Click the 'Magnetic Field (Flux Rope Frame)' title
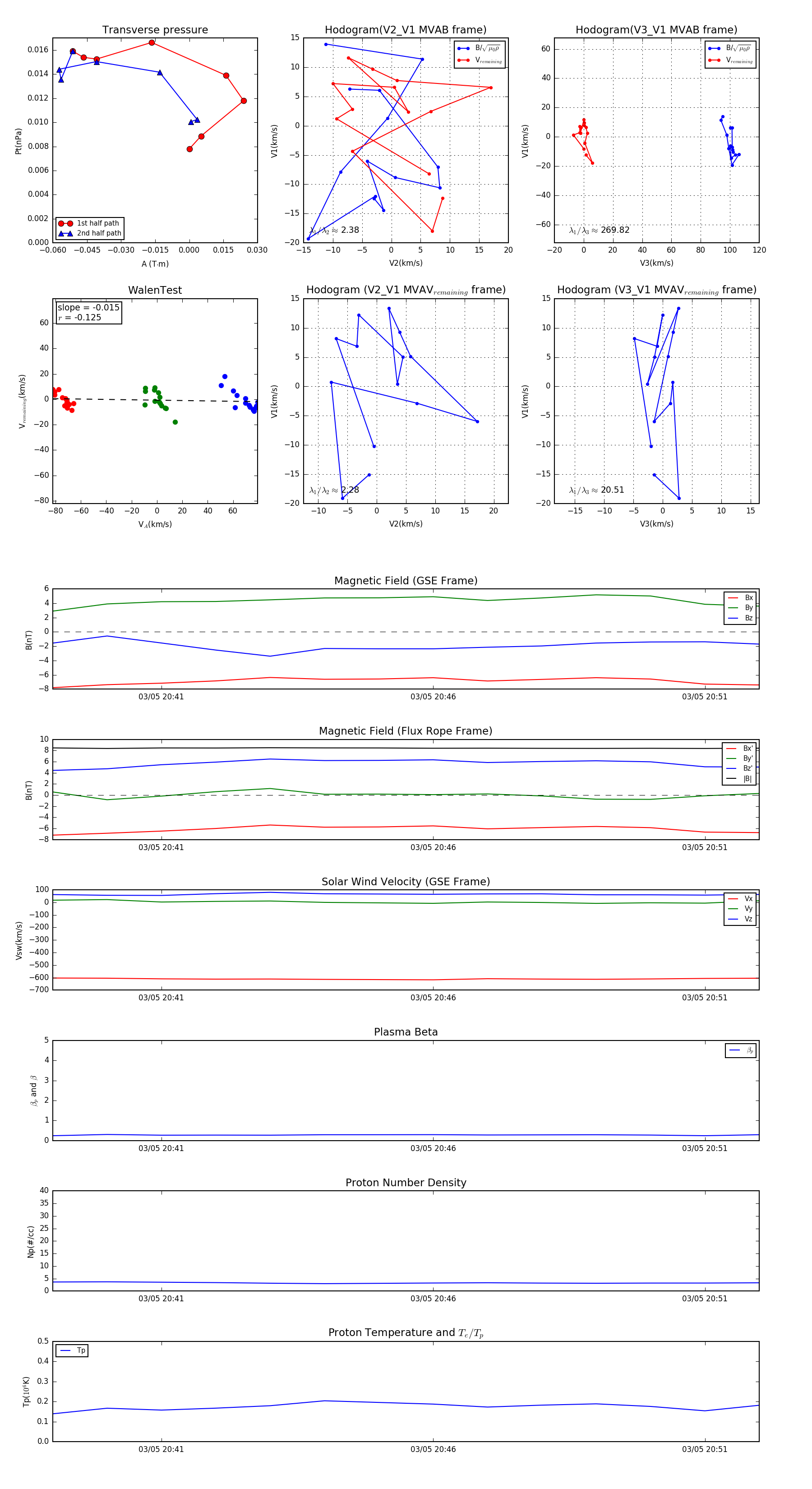This screenshot has height=1489, width=812. pyautogui.click(x=406, y=731)
